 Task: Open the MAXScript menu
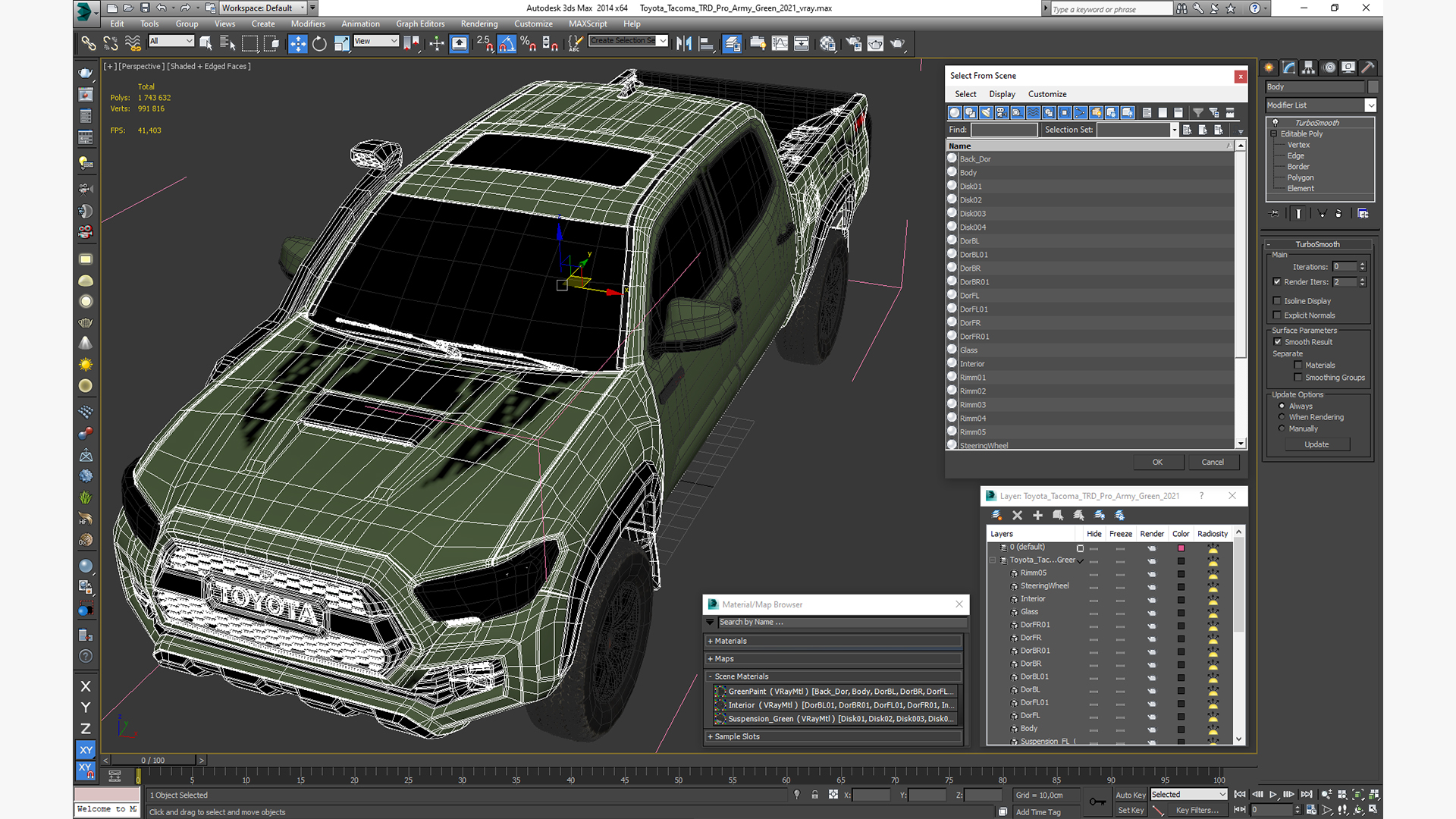(x=588, y=24)
